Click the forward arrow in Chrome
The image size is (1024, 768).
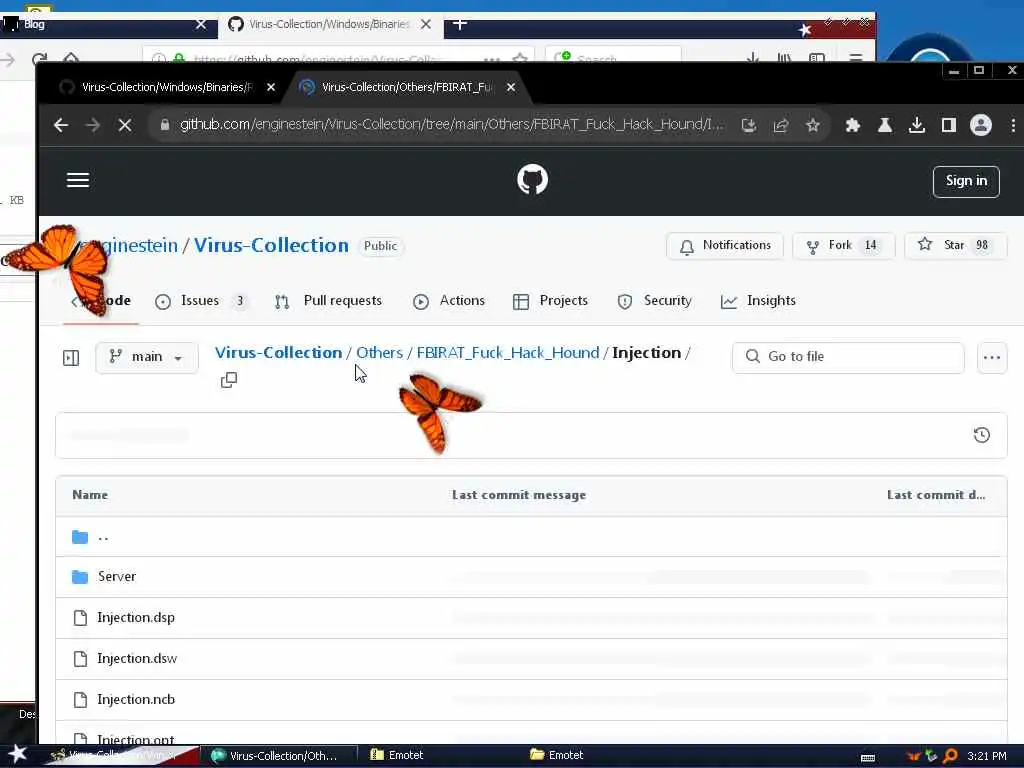(x=93, y=125)
